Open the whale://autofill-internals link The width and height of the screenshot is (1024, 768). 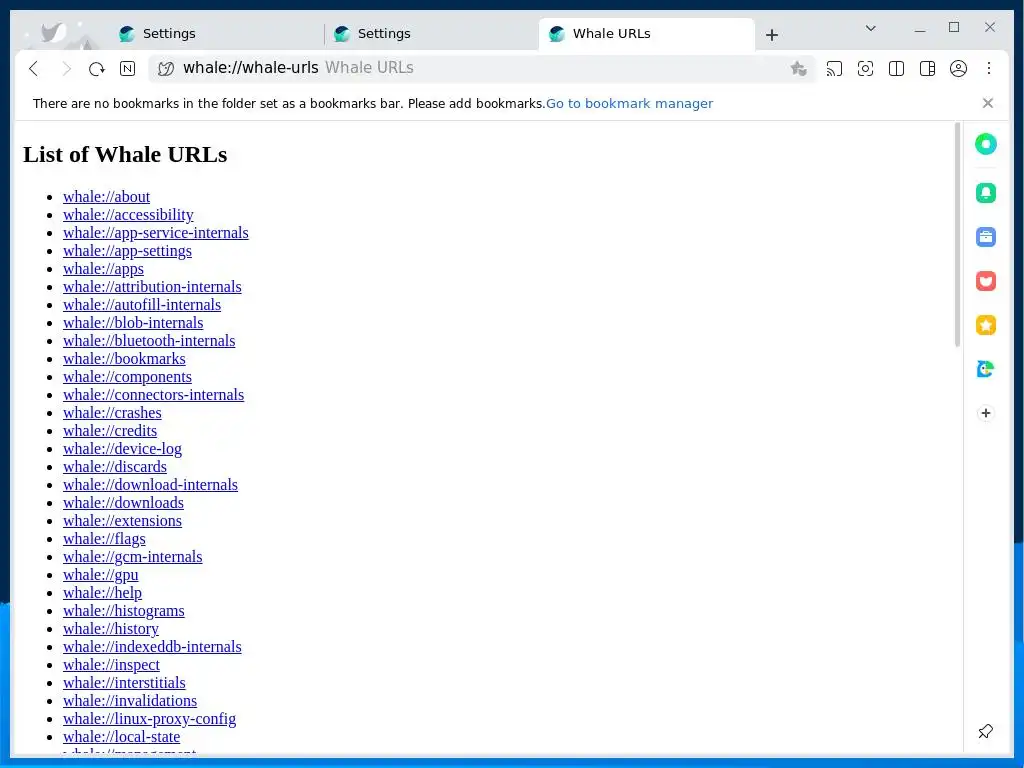(142, 304)
